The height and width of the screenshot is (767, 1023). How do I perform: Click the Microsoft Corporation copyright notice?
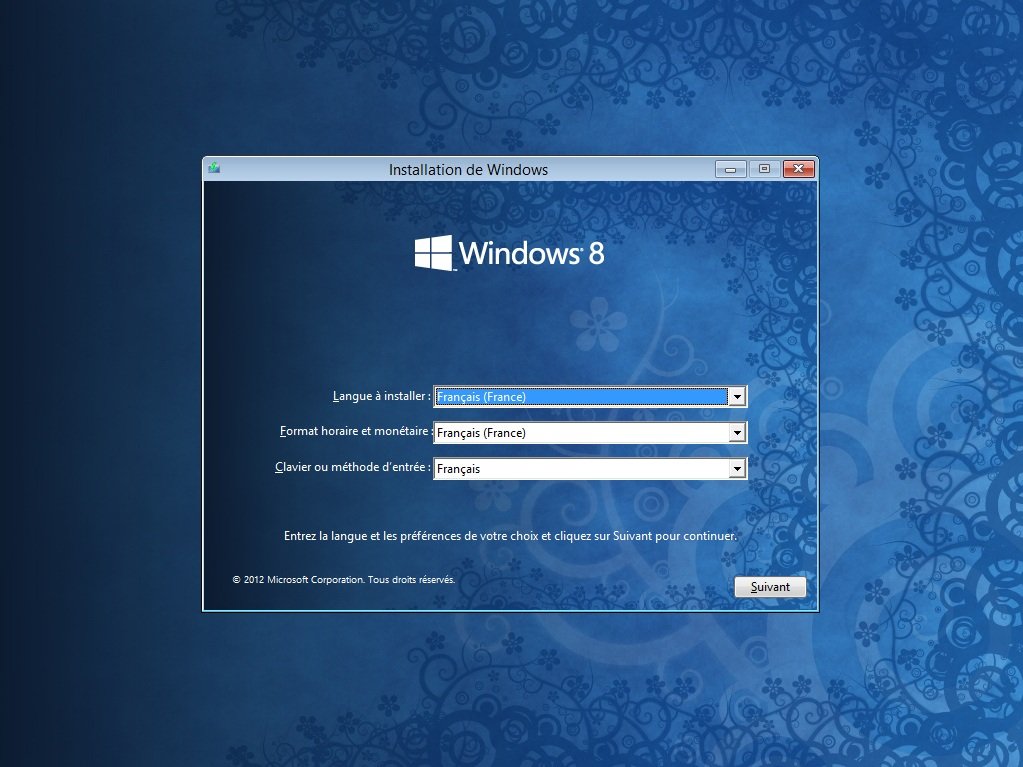pyautogui.click(x=343, y=579)
